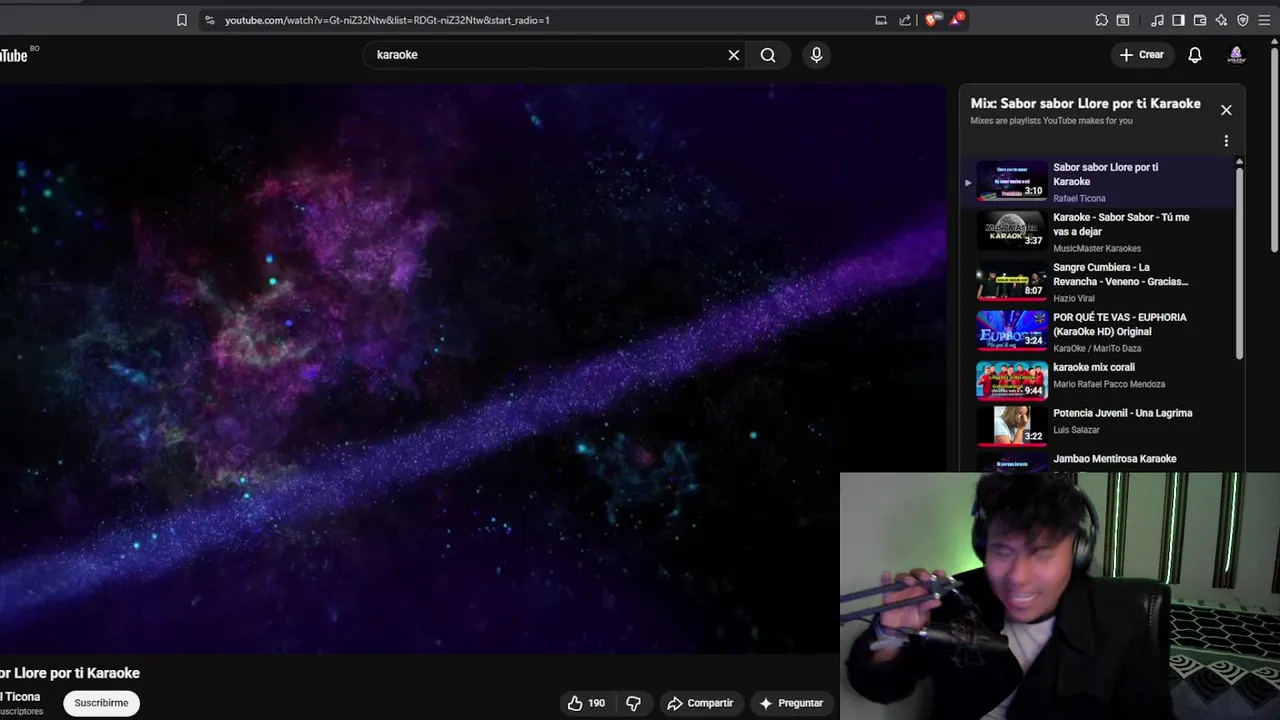Open the site information icon beside the URL
The width and height of the screenshot is (1280, 720).
(209, 20)
